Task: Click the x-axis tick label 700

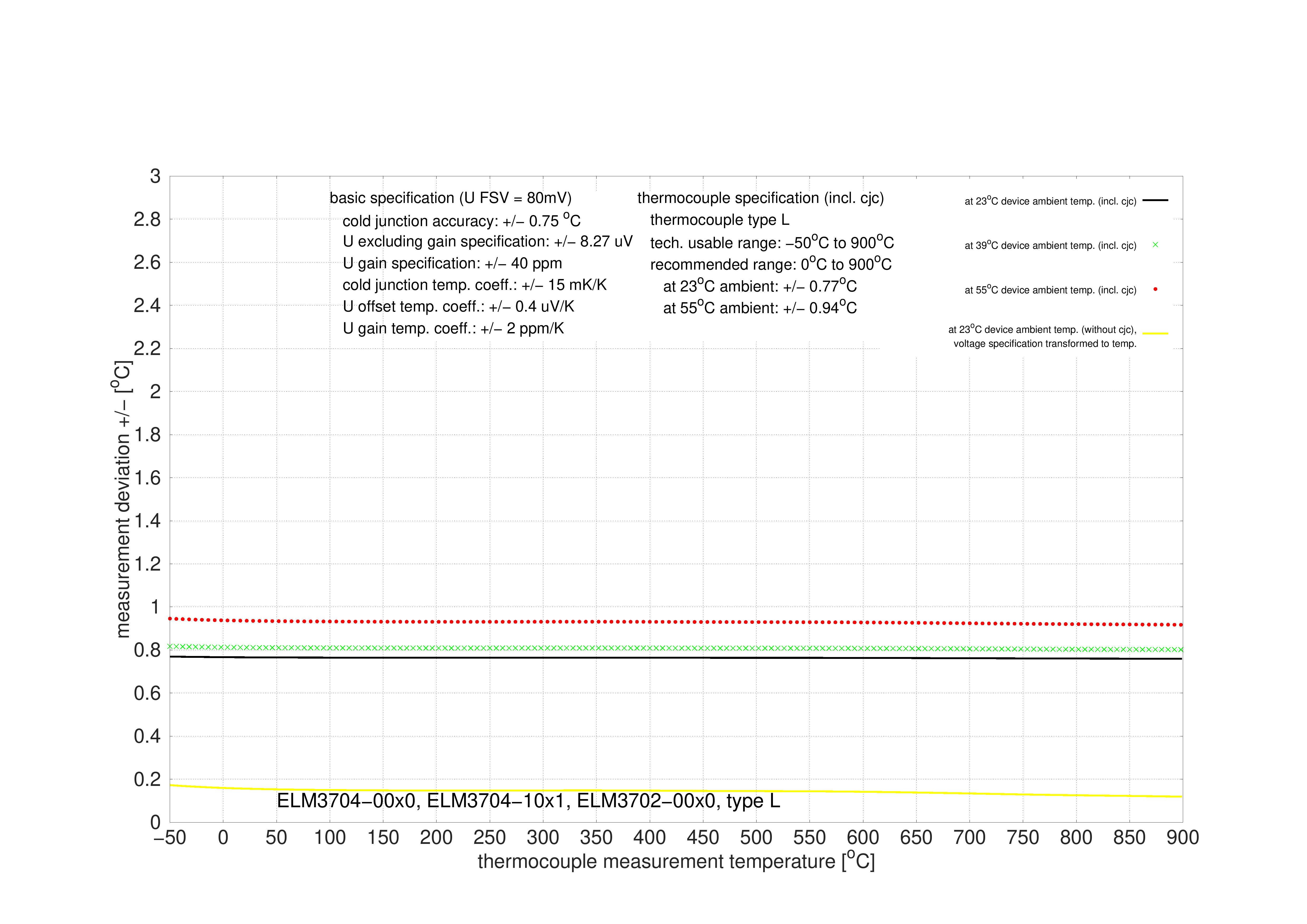Action: point(969,838)
